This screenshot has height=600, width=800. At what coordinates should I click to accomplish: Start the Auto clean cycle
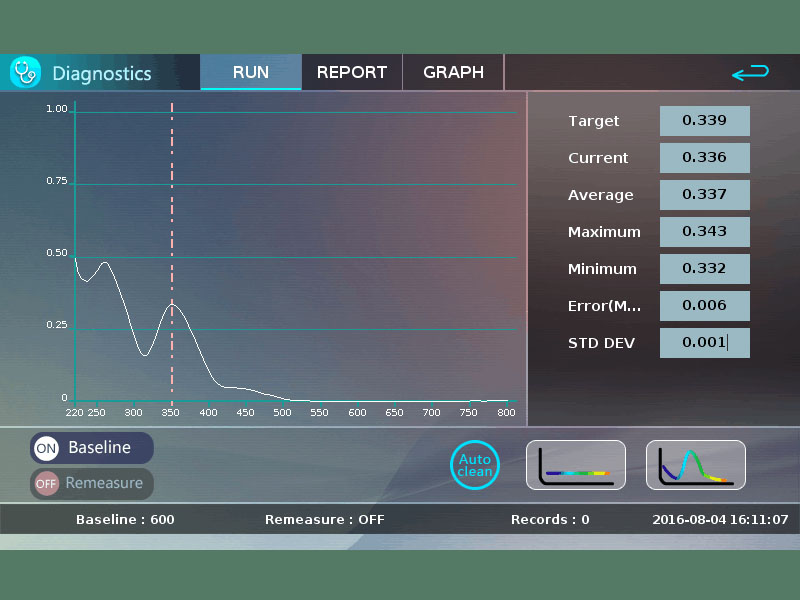(474, 465)
